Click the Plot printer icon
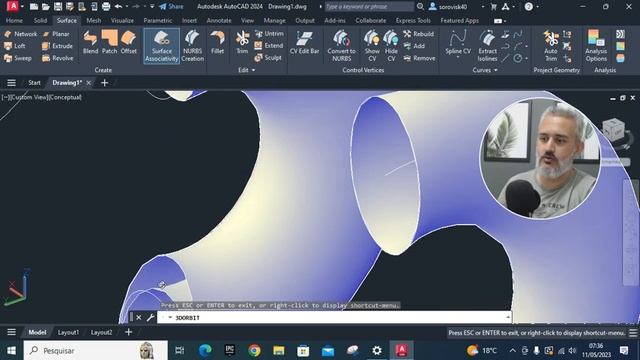This screenshot has height=360, width=640. [106, 7]
